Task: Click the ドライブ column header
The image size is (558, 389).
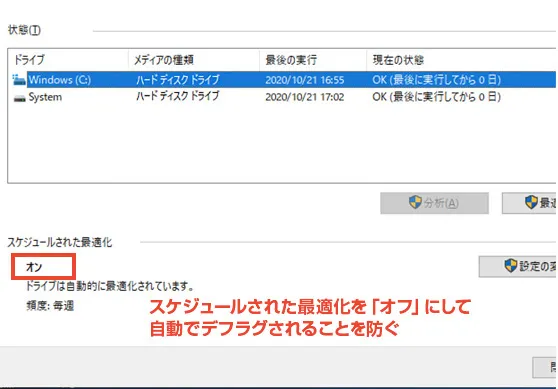Action: point(29,59)
